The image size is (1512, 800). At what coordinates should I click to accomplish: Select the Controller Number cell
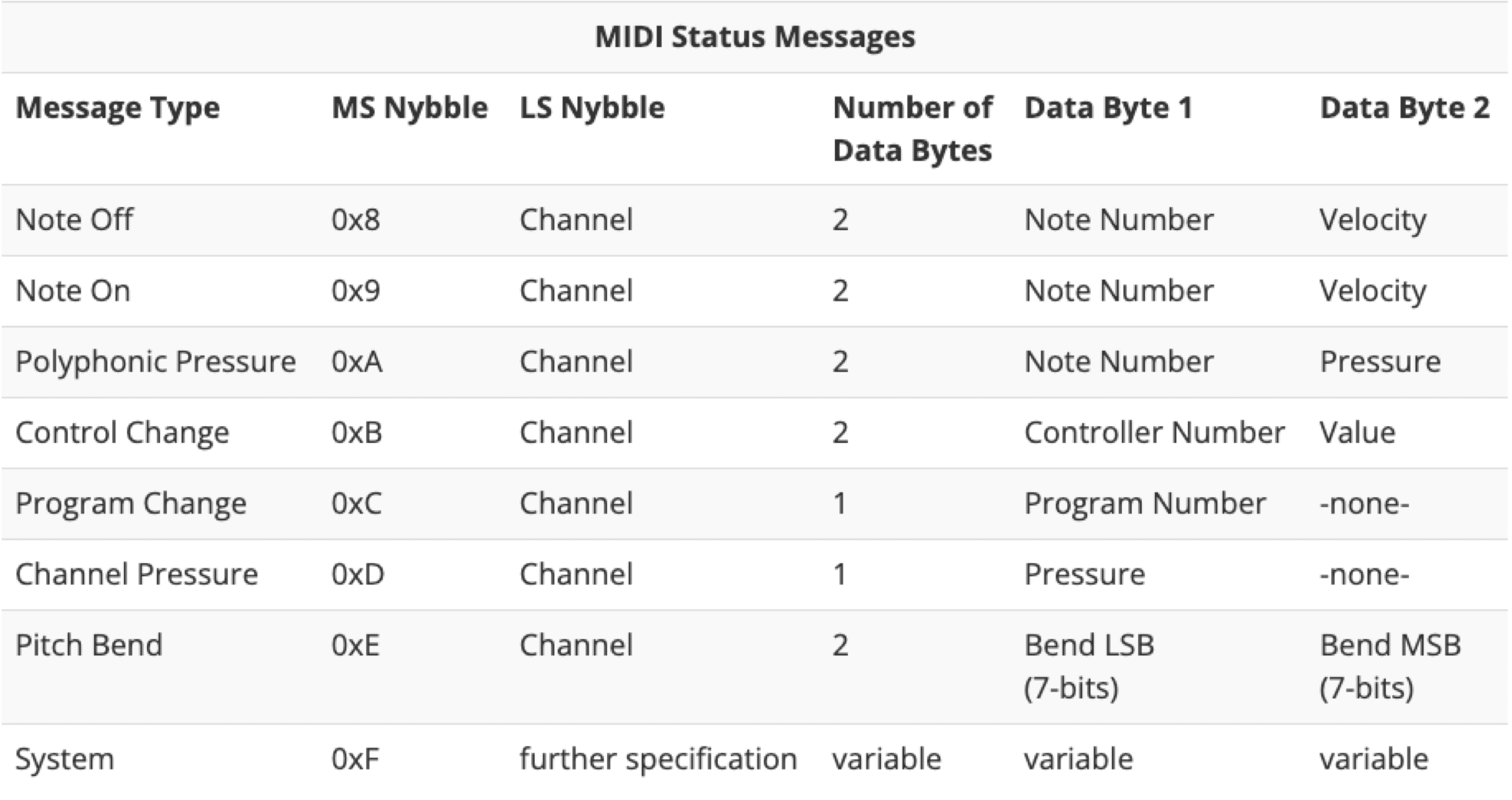tap(1154, 432)
